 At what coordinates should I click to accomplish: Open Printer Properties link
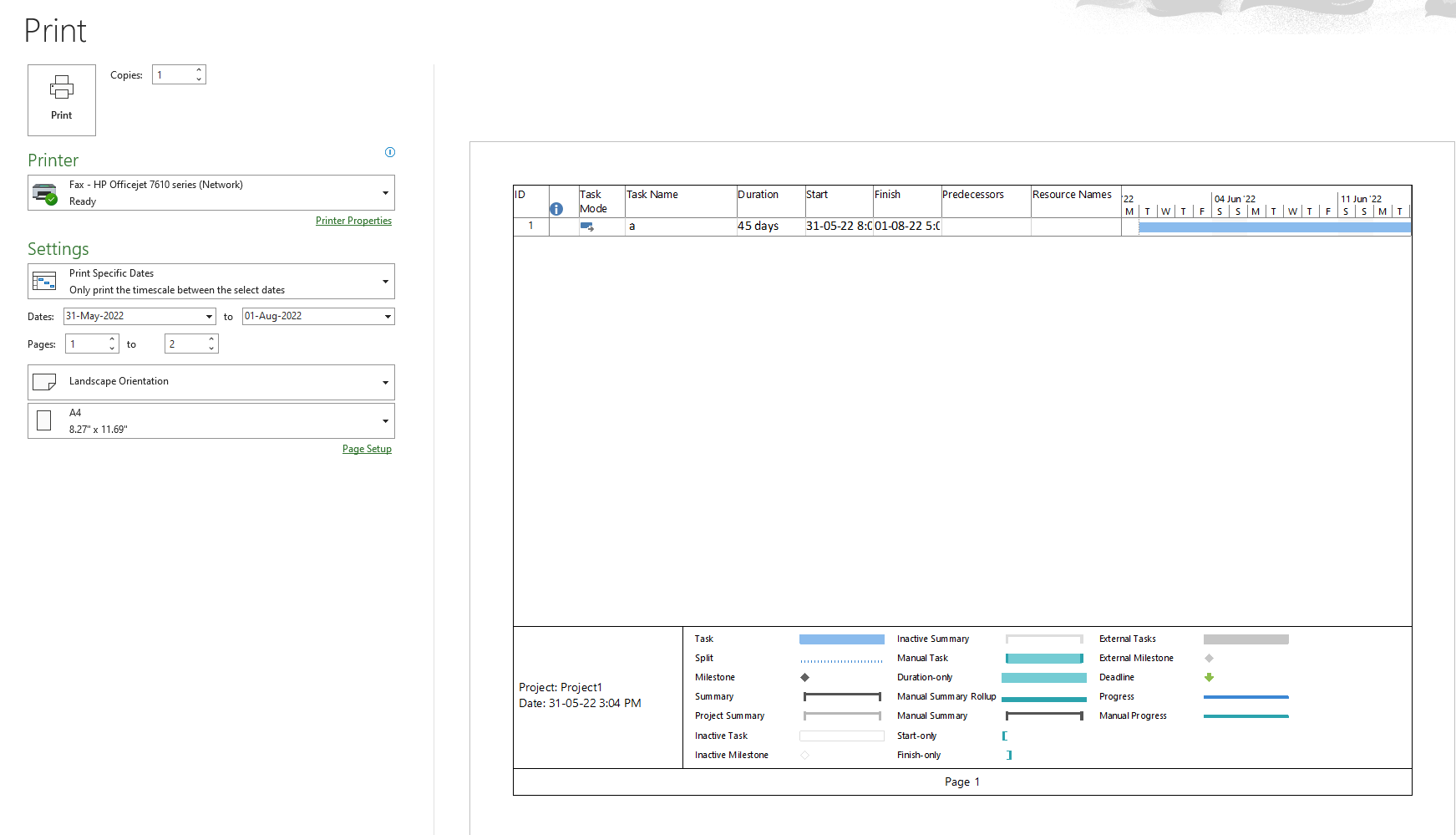tap(353, 221)
